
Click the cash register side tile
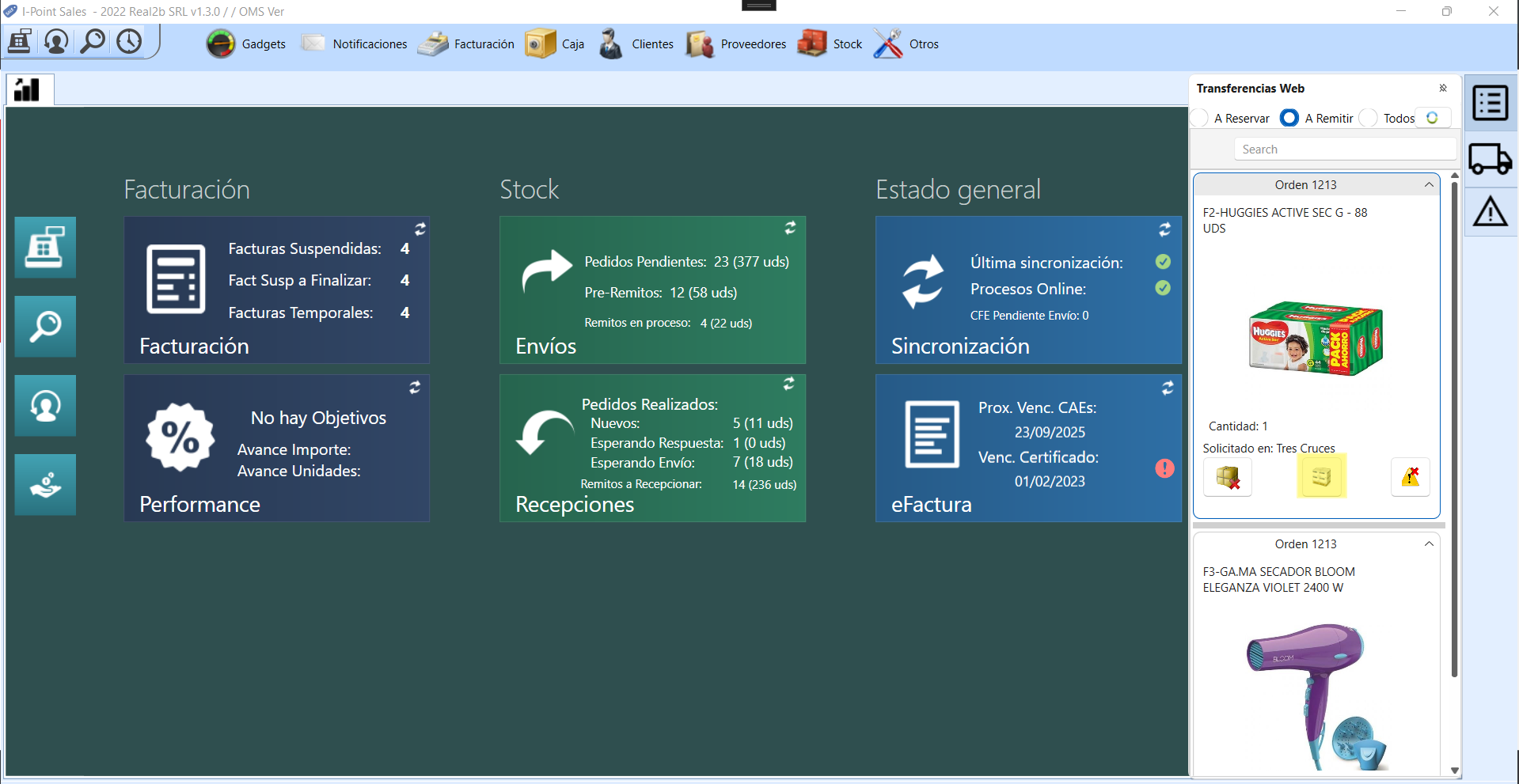45,248
